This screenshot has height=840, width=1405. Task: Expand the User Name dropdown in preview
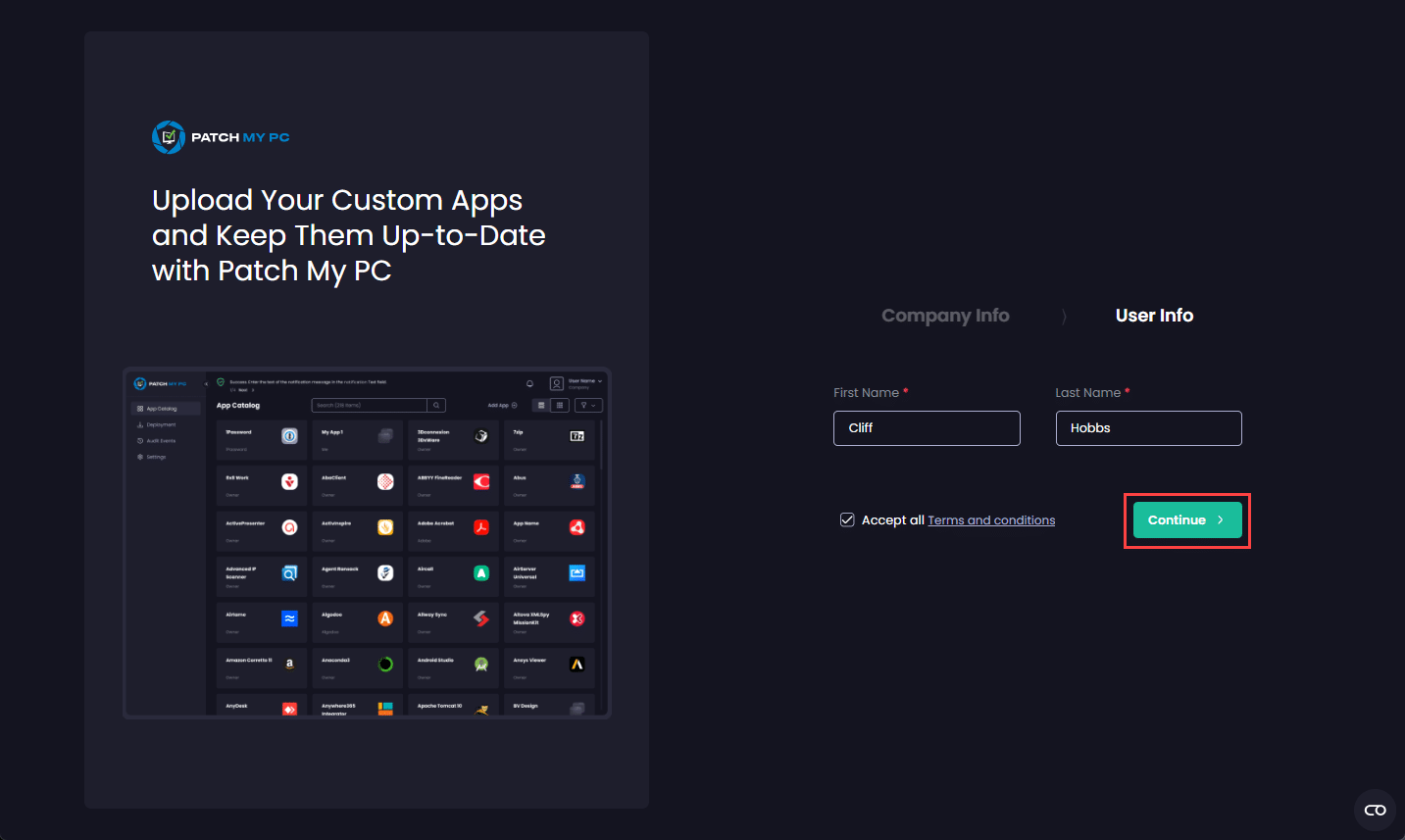point(599,381)
